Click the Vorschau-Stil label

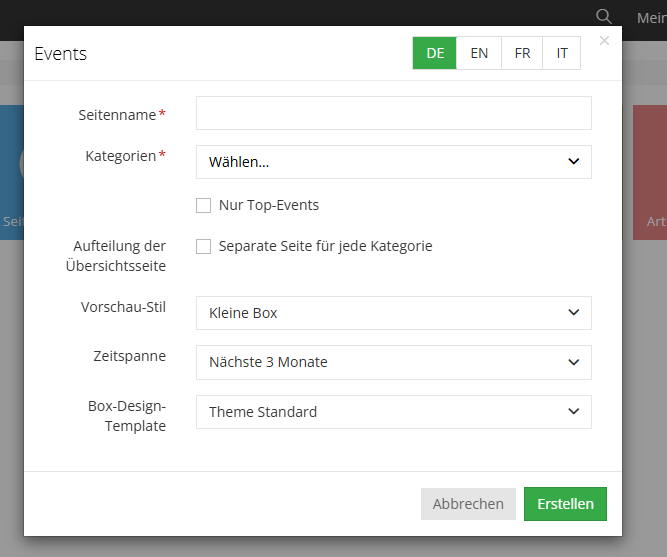pos(123,307)
